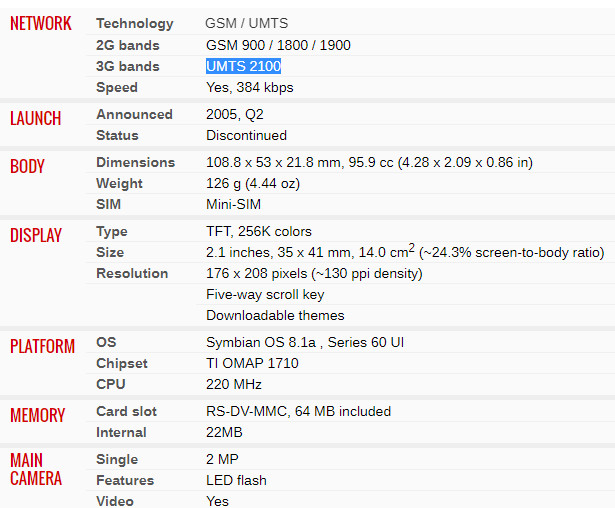The width and height of the screenshot is (615, 508).
Task: Click the highlighted UMTS 2100 text
Action: pos(244,66)
